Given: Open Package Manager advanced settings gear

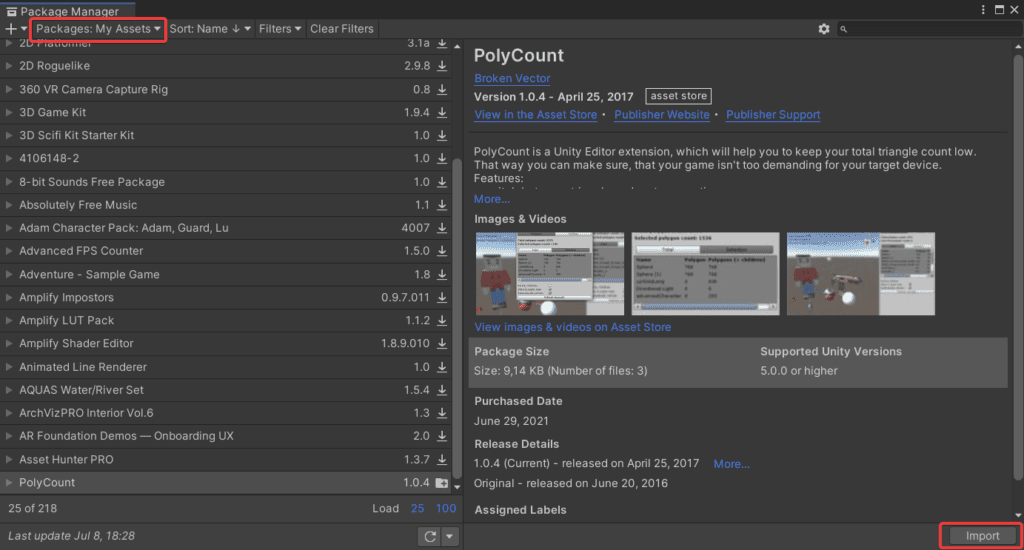Looking at the screenshot, I should [x=824, y=29].
